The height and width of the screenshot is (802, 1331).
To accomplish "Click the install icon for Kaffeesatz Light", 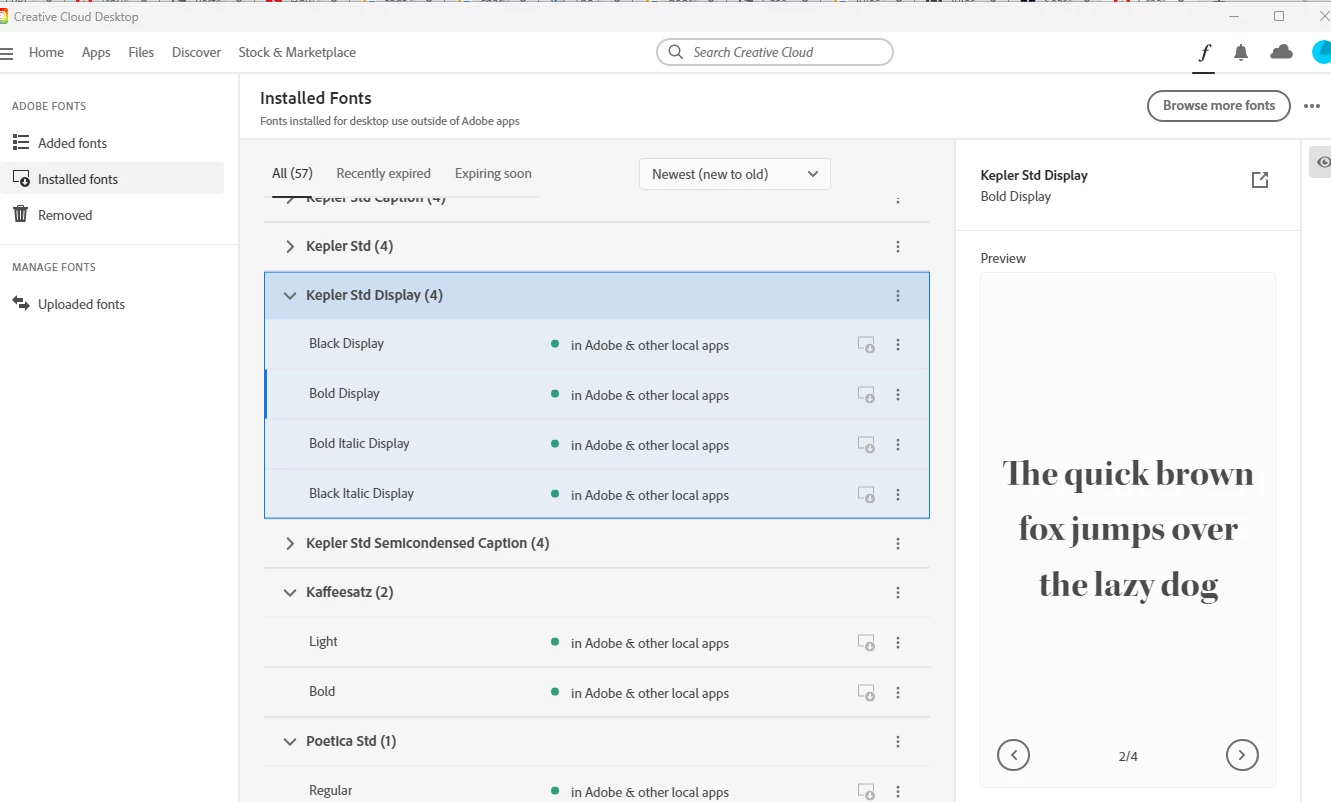I will pyautogui.click(x=866, y=643).
